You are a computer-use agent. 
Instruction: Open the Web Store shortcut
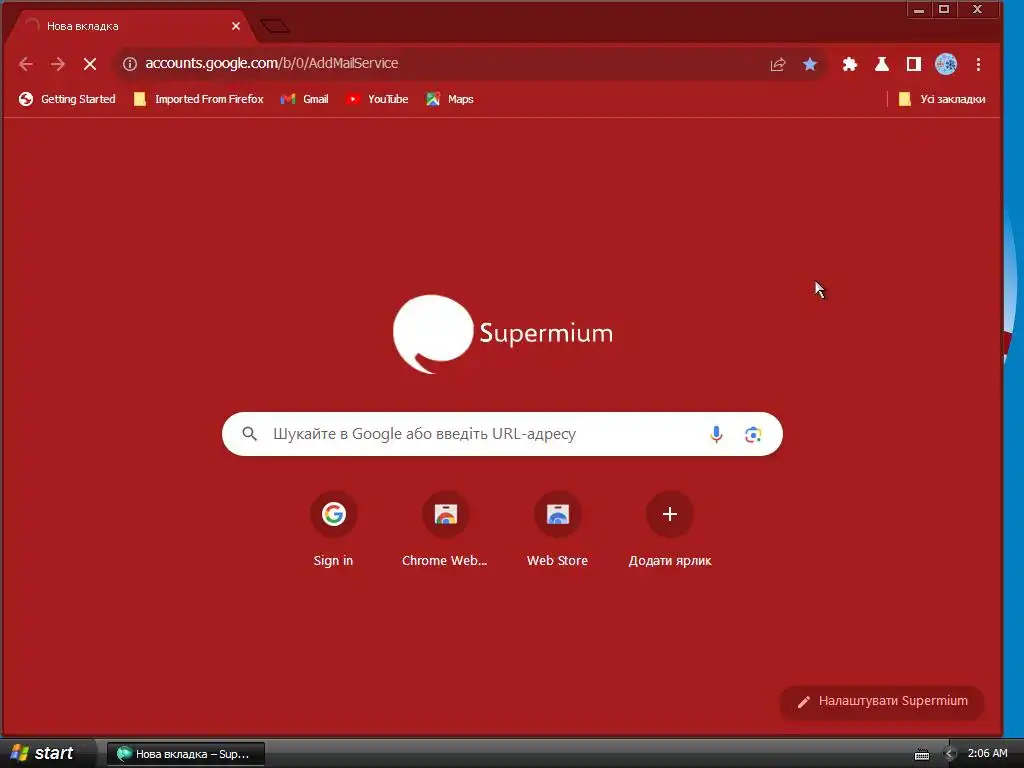pos(558,529)
